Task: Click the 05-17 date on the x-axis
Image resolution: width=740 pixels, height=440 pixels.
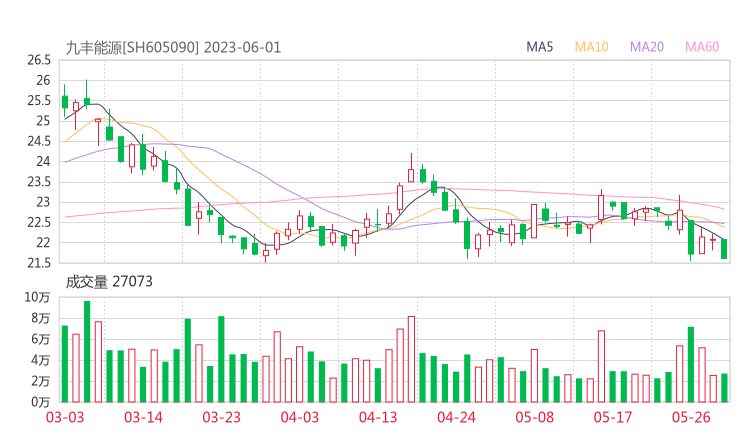Action: click(x=613, y=417)
